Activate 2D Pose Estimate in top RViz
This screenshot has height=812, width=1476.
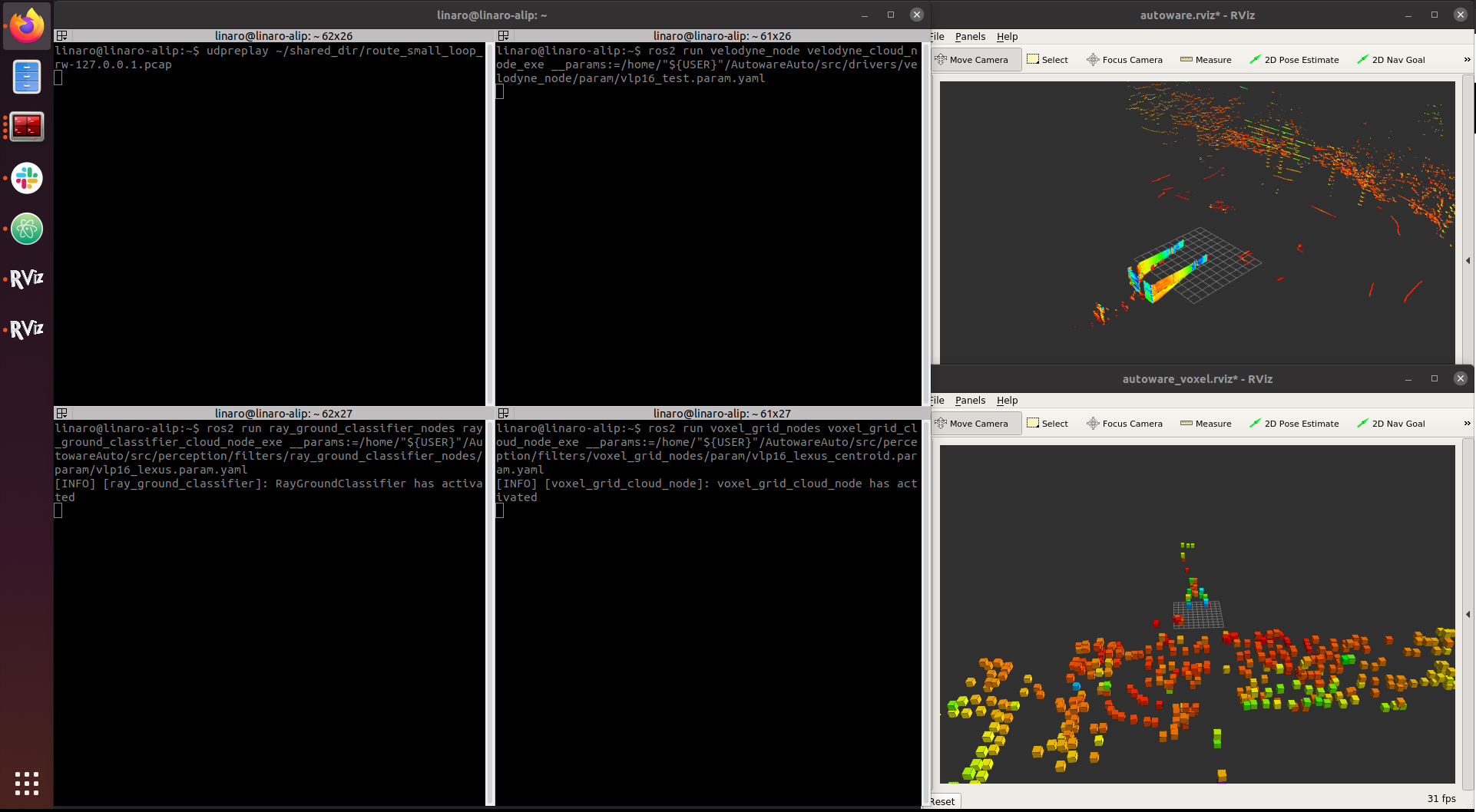tap(1294, 60)
